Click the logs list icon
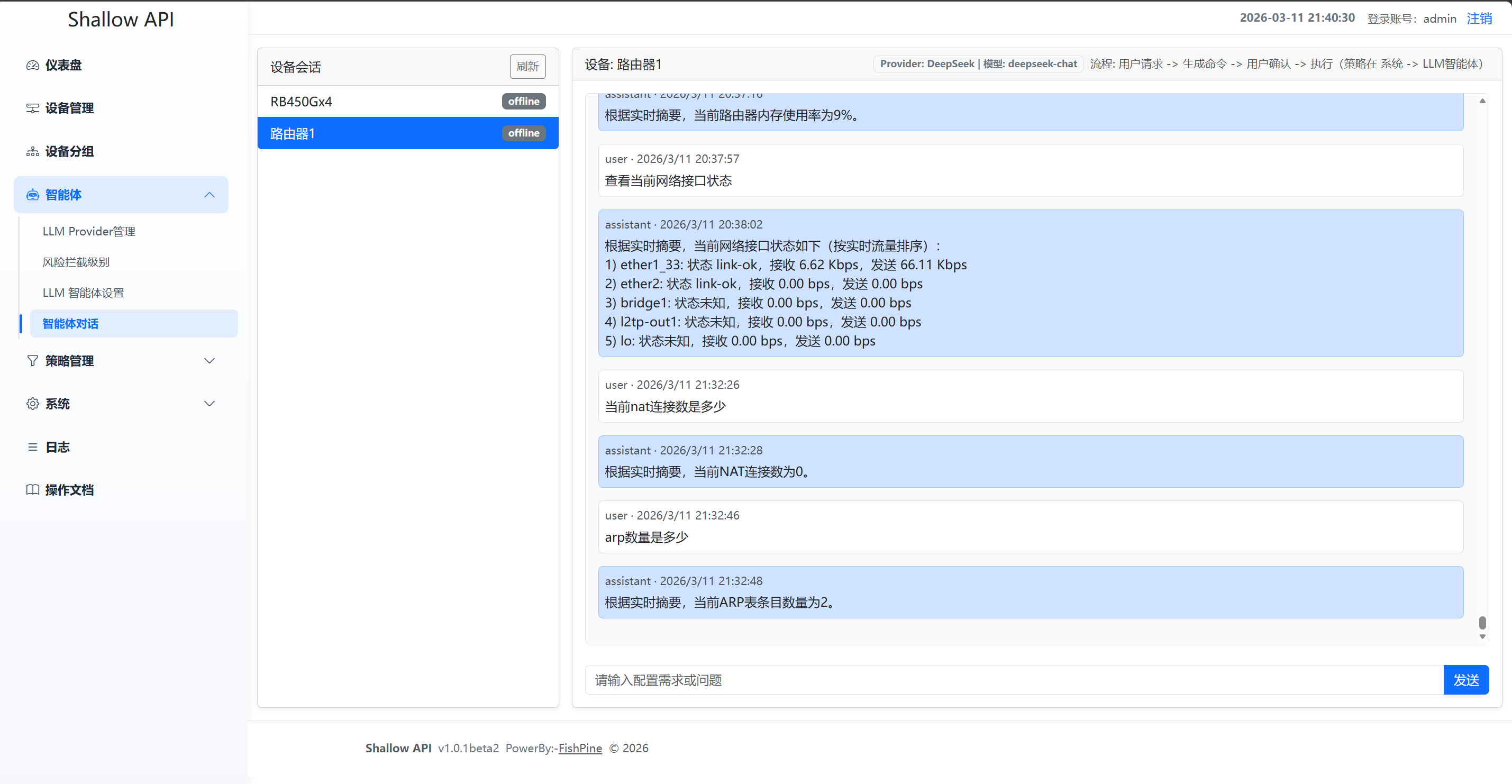 click(x=33, y=447)
